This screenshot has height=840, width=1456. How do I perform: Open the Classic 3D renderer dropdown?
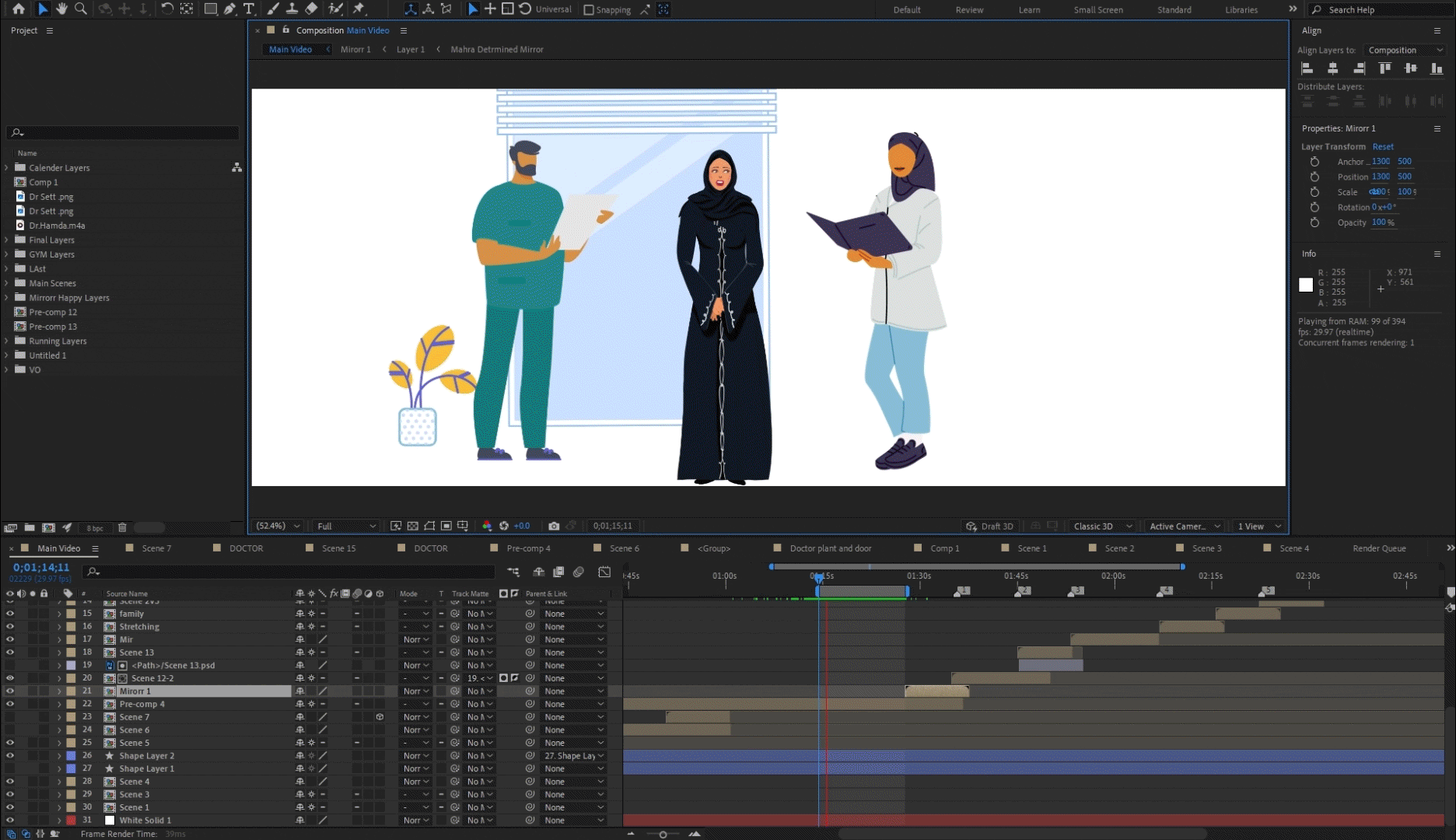[1102, 527]
